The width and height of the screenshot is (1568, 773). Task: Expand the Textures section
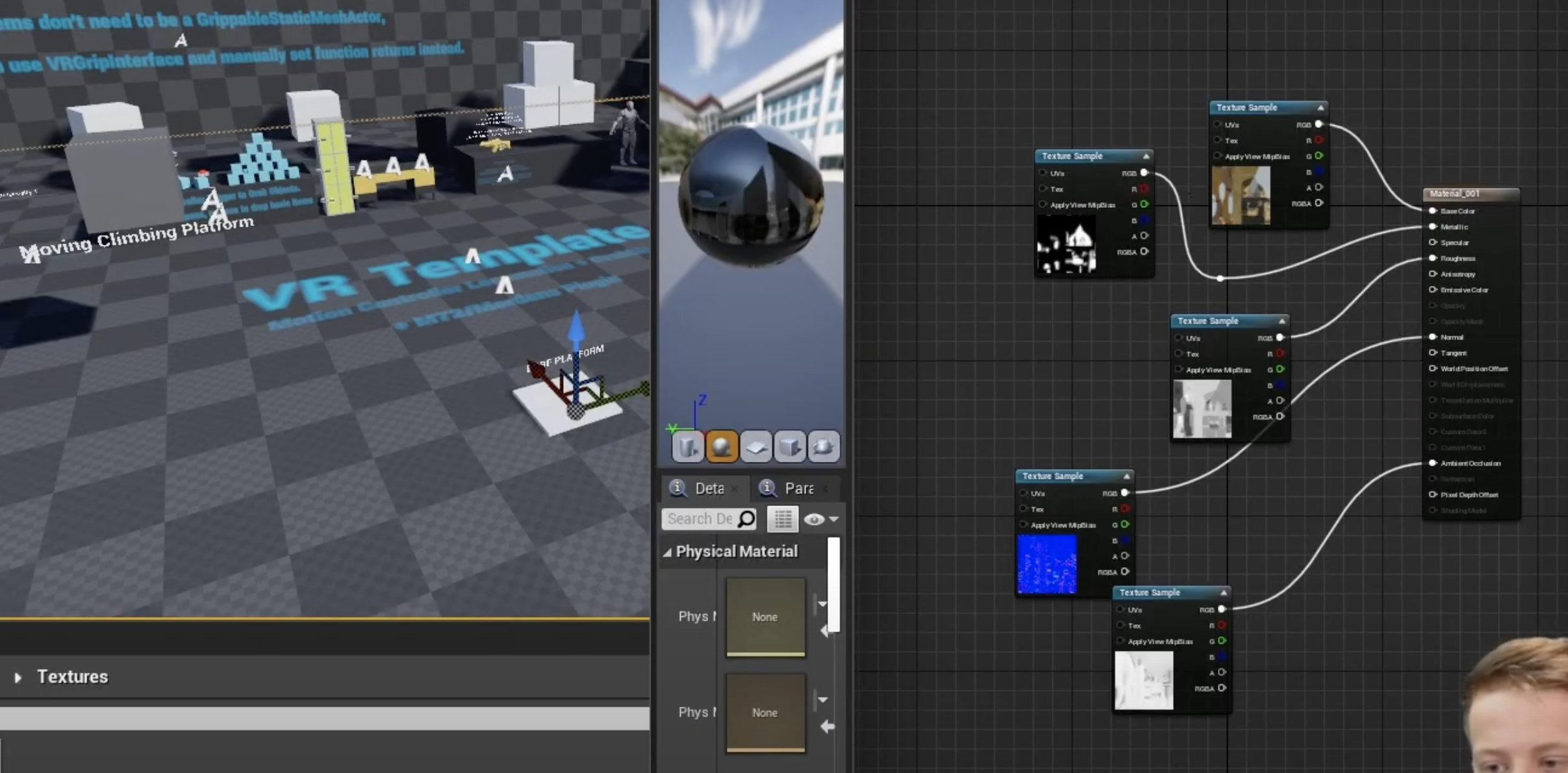(18, 678)
